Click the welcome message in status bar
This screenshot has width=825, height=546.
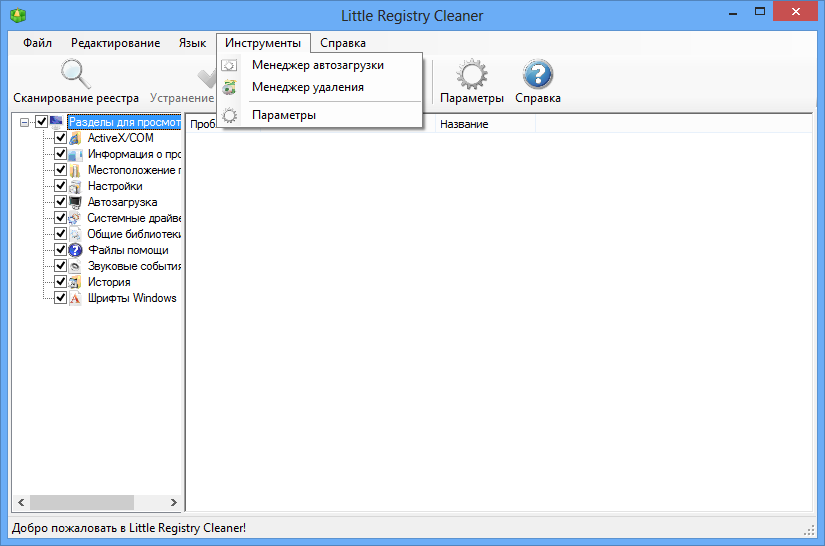129,528
